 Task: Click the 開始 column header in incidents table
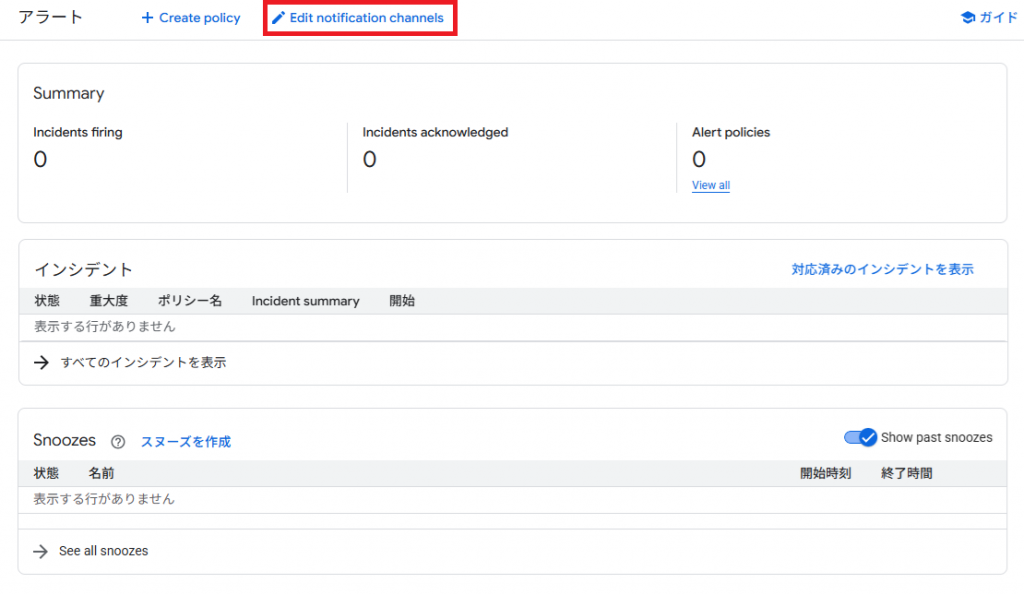pos(402,301)
